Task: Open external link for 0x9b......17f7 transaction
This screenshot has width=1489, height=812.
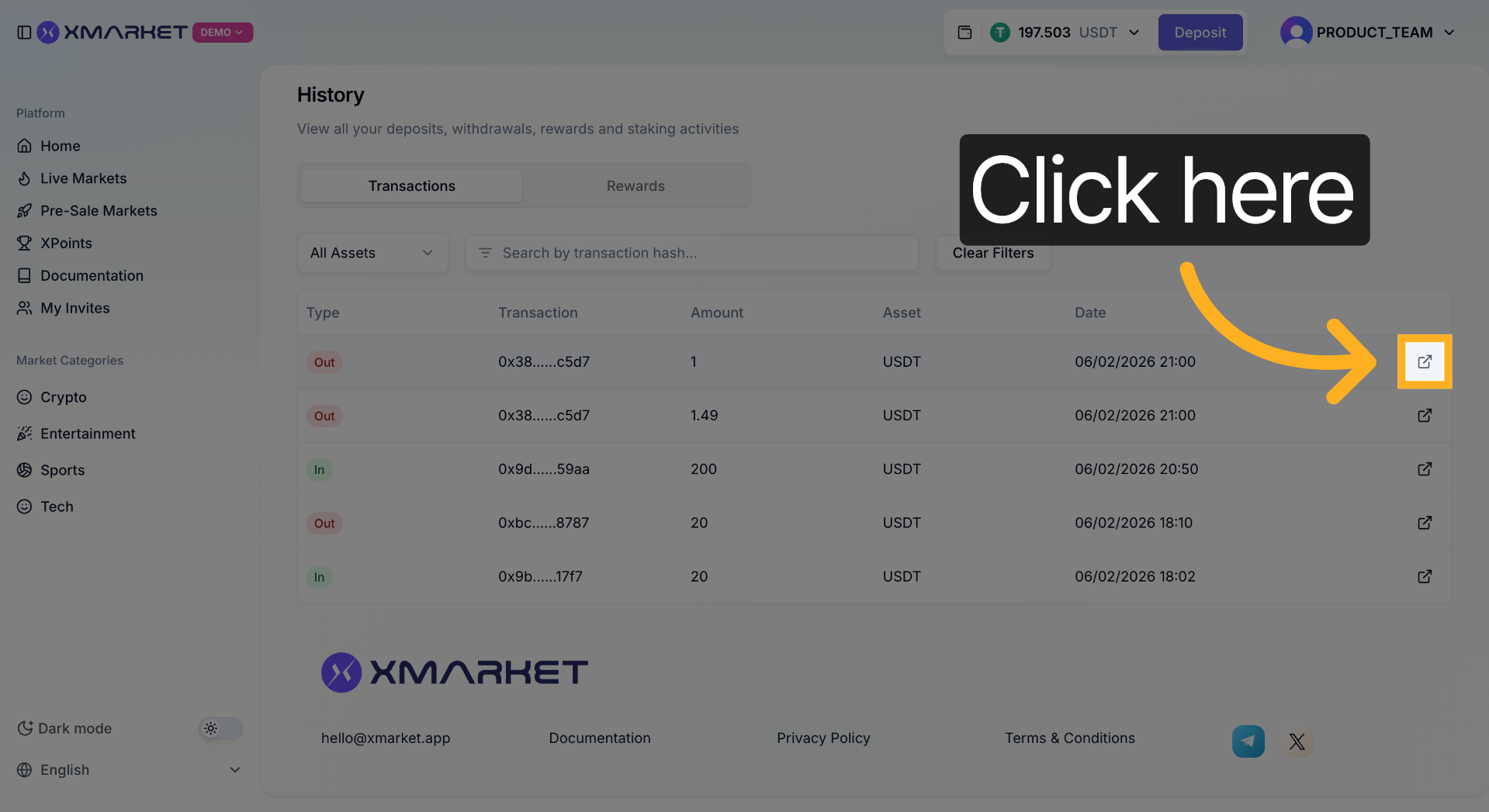Action: click(x=1424, y=576)
